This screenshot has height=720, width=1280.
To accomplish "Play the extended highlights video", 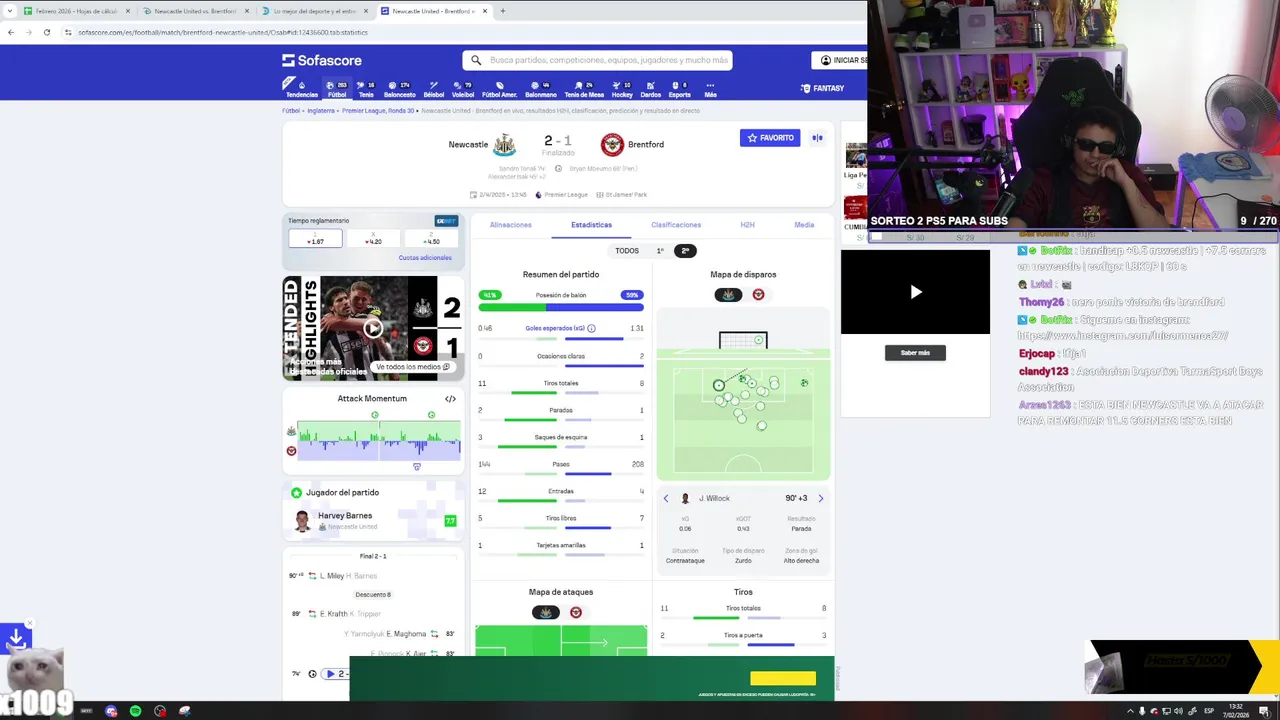I will coord(373,328).
